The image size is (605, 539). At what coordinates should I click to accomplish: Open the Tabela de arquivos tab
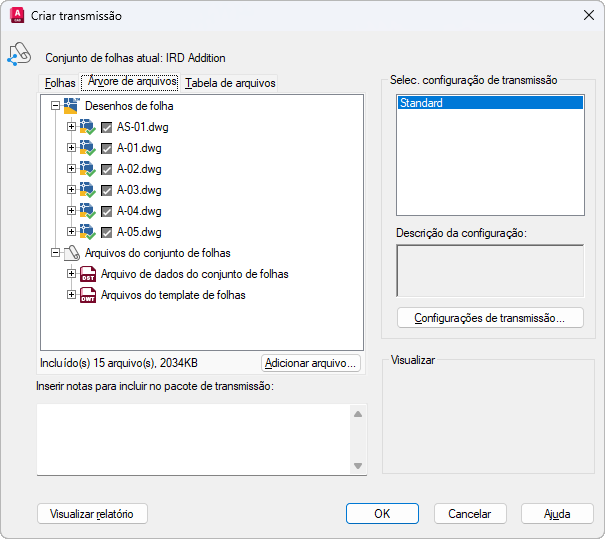click(x=230, y=83)
